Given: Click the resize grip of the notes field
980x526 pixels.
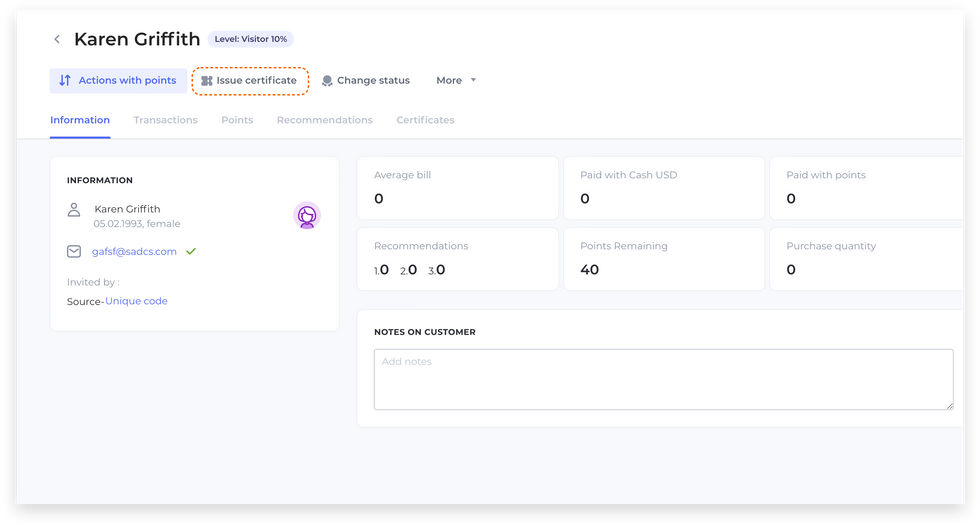Looking at the screenshot, I should [x=949, y=405].
